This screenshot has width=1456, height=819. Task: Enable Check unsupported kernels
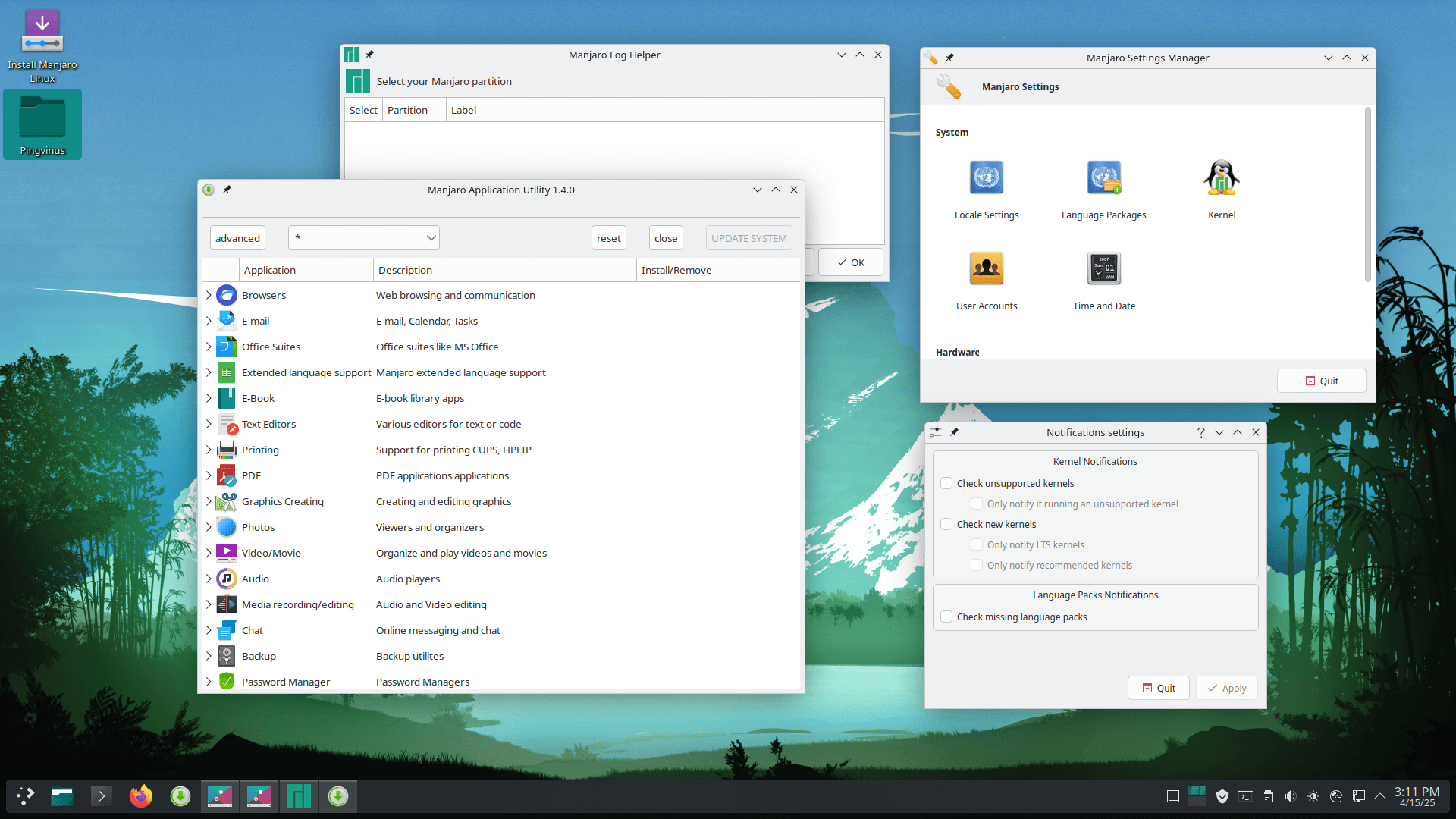coord(946,483)
